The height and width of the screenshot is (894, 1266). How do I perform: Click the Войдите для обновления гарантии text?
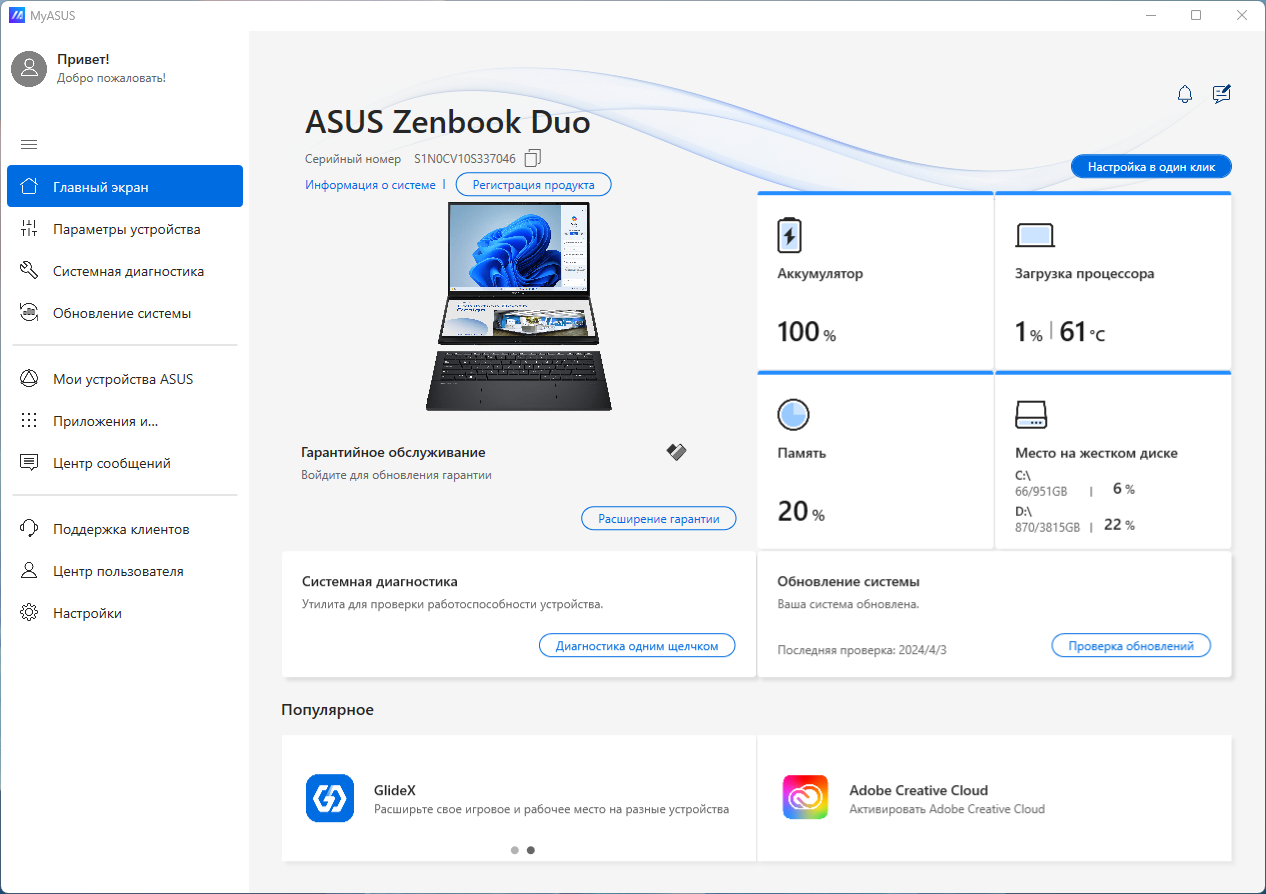[x=396, y=475]
